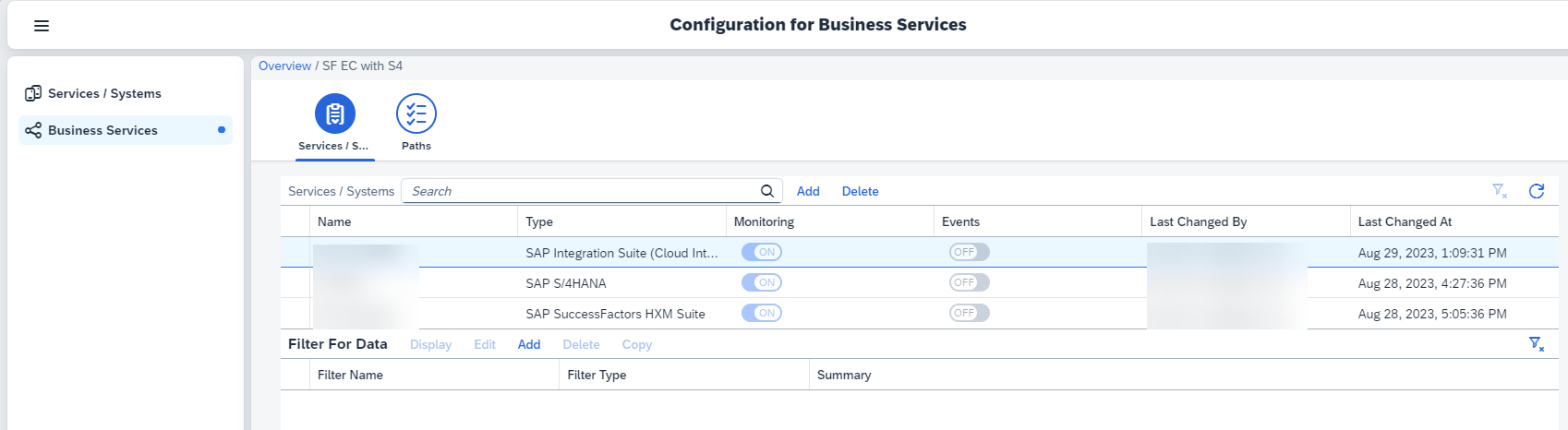Enable Events for SAP Integration Suite row
1568x430 pixels.
click(x=970, y=252)
